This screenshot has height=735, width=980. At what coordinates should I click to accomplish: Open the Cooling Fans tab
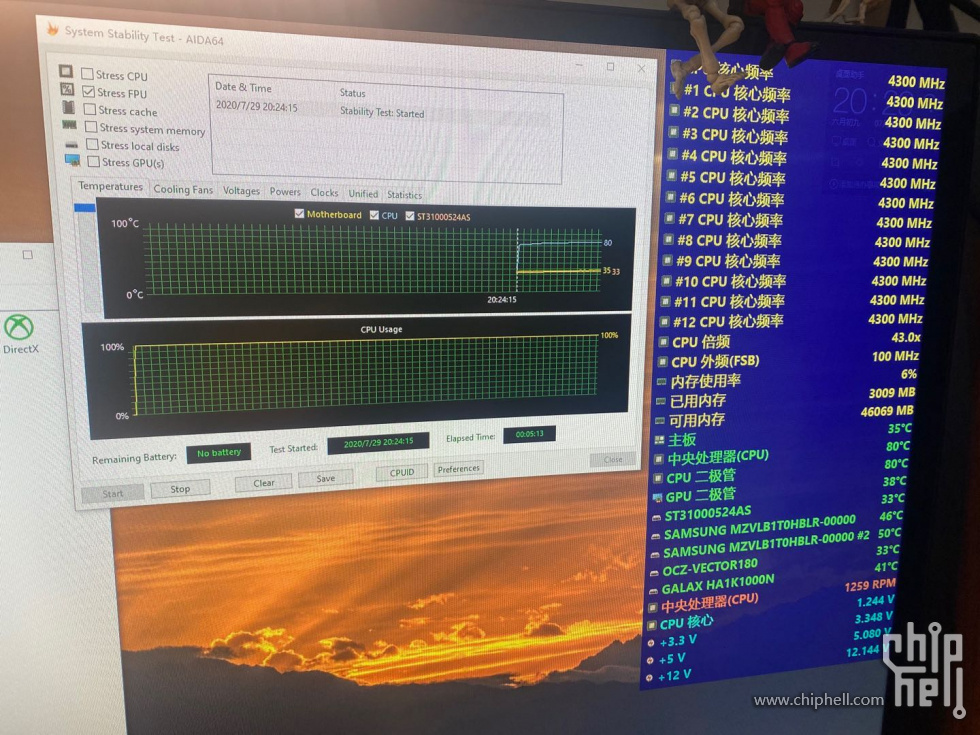tap(183, 189)
